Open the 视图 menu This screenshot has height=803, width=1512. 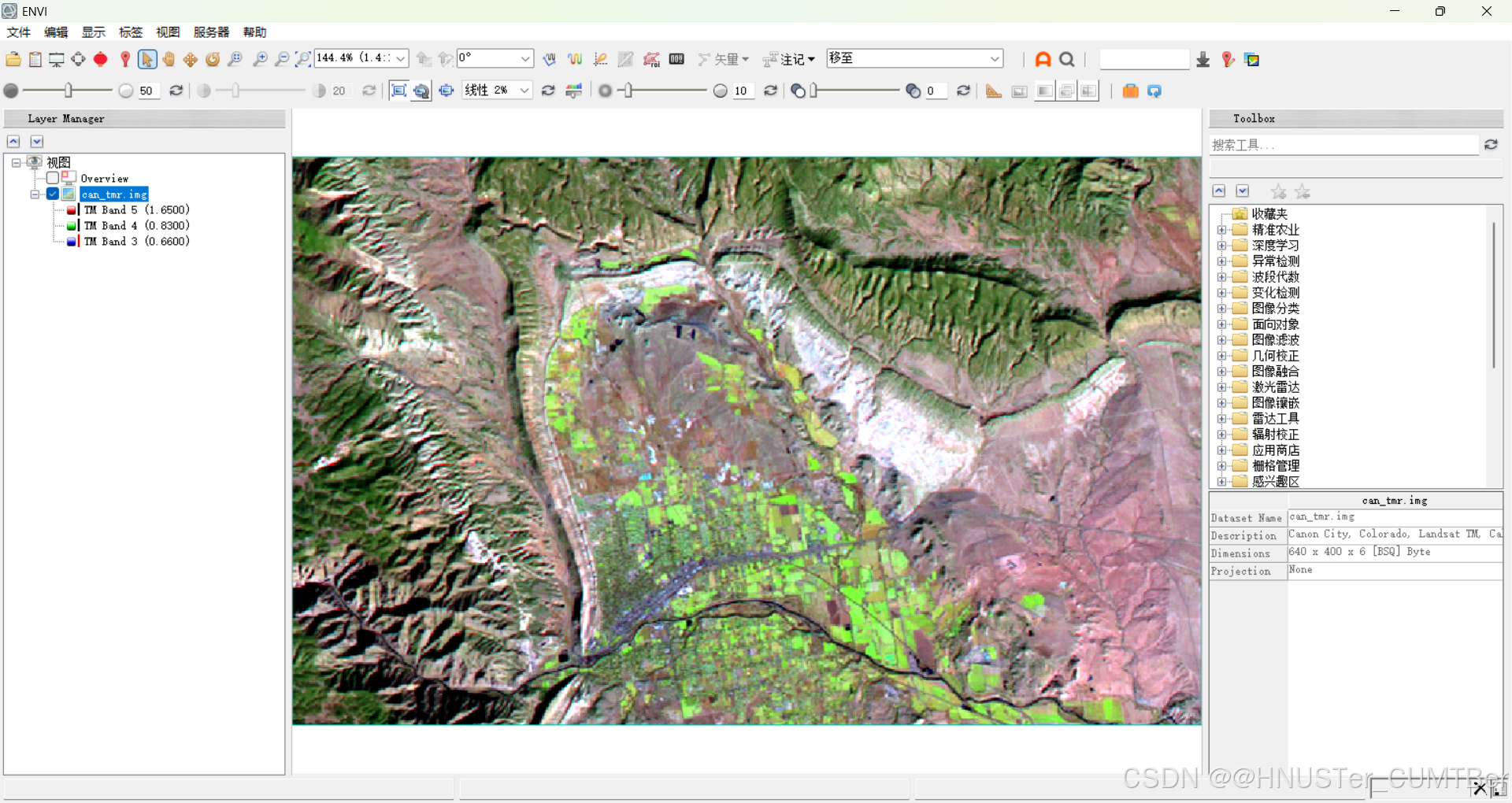(168, 32)
